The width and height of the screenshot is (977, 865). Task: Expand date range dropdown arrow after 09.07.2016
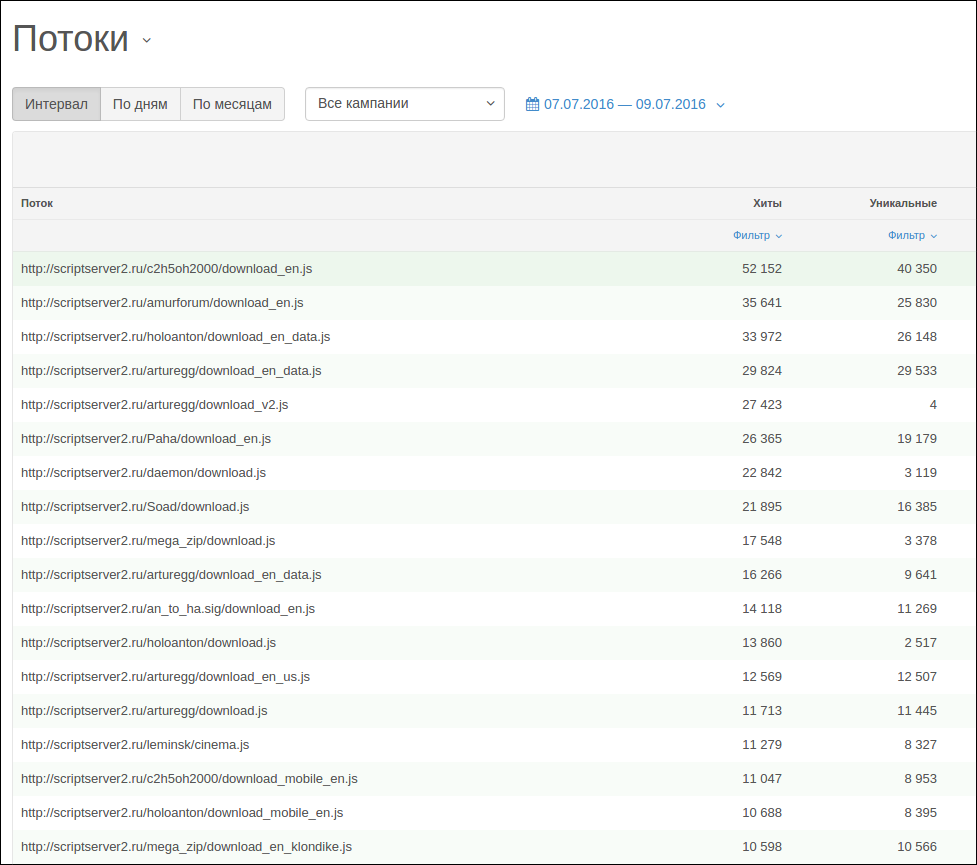click(720, 105)
